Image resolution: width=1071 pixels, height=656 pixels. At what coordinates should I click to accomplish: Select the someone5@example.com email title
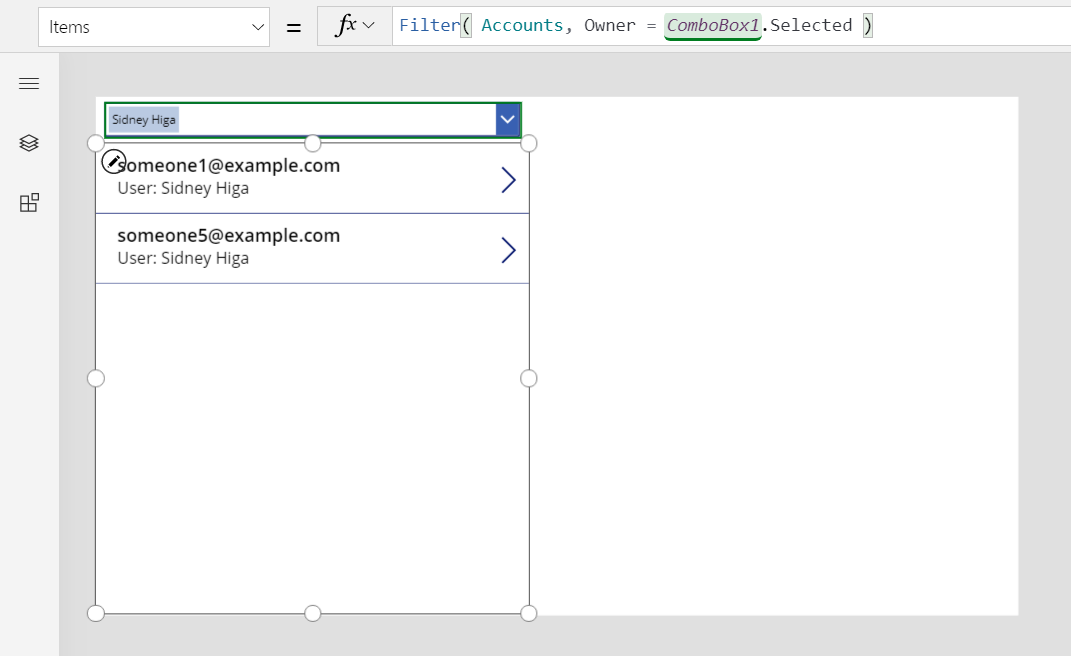229,235
